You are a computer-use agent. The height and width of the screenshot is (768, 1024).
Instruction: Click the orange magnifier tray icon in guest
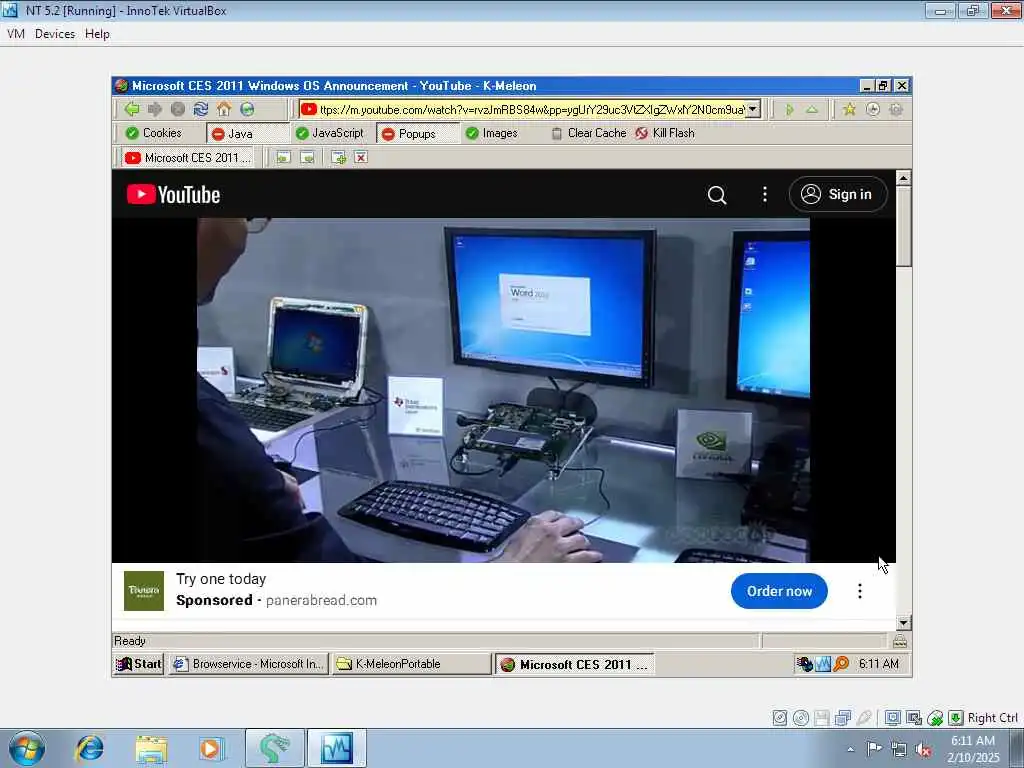point(841,664)
